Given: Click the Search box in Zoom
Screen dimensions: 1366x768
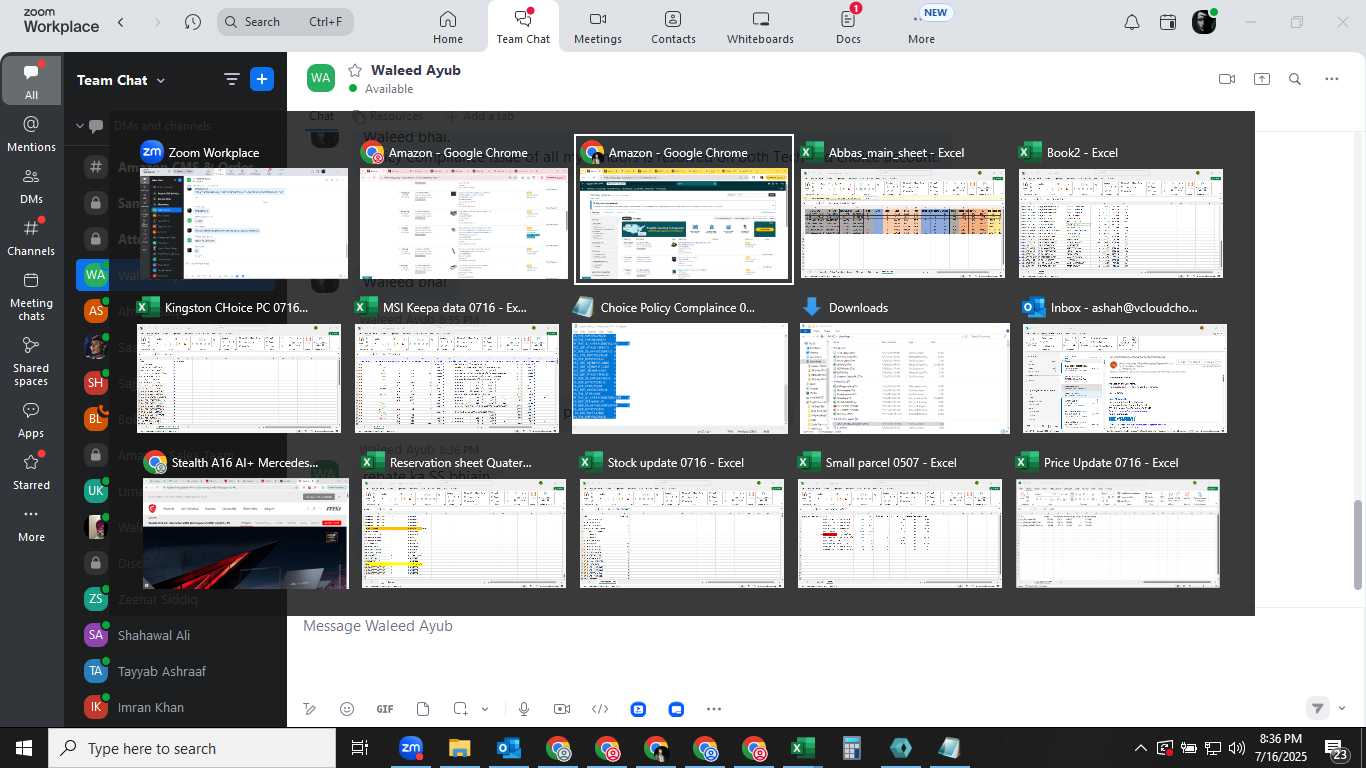Looking at the screenshot, I should coord(285,22).
